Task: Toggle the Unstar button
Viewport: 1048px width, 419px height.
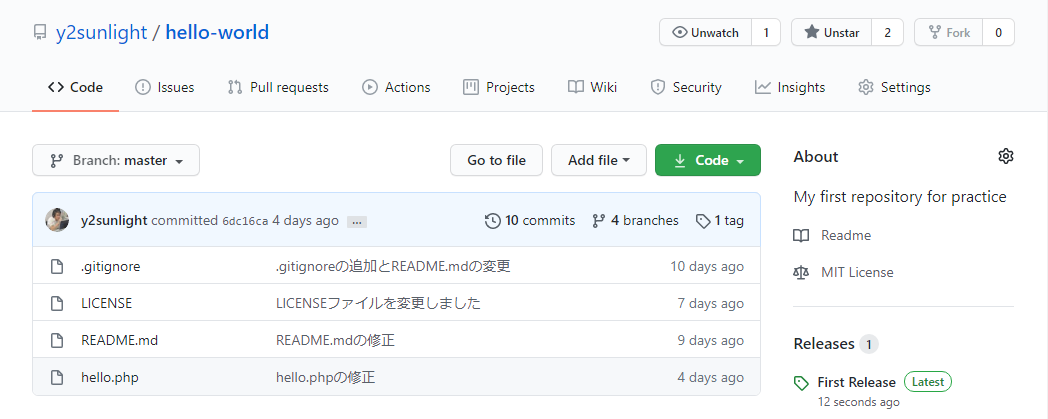Action: click(x=831, y=32)
